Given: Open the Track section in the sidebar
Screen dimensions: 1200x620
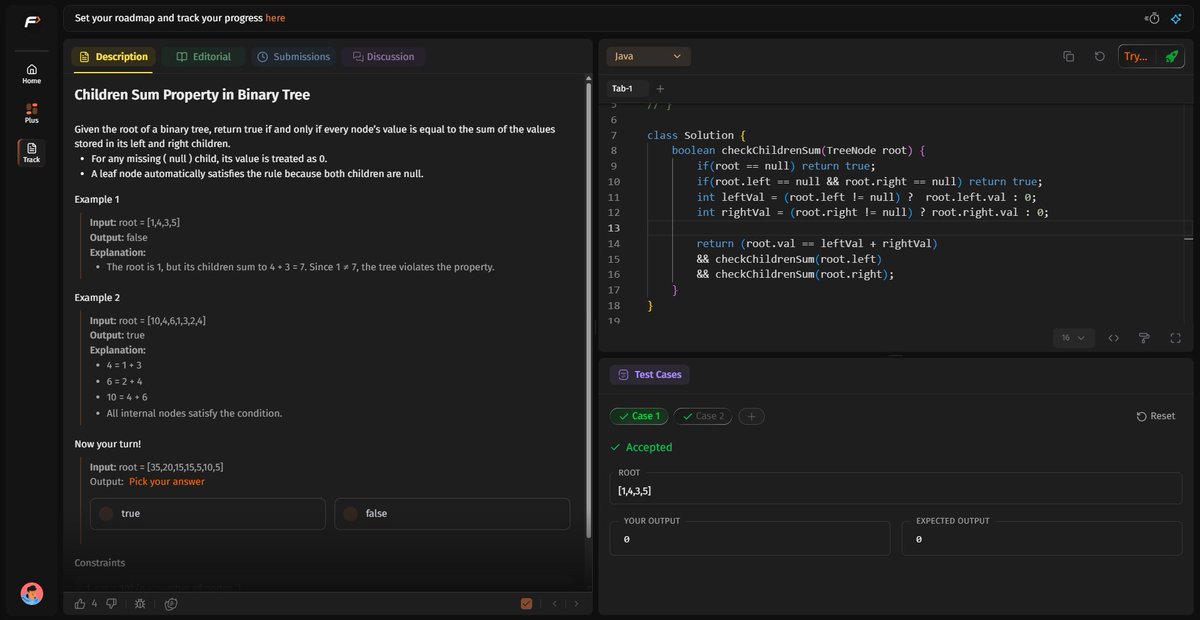Looking at the screenshot, I should click(x=32, y=152).
